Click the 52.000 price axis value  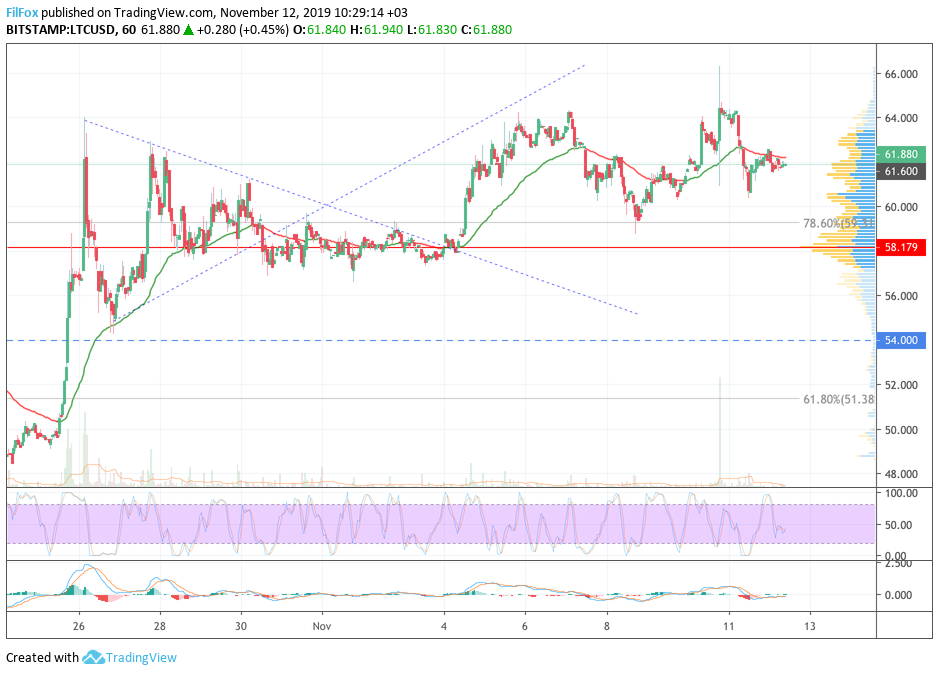pos(901,385)
